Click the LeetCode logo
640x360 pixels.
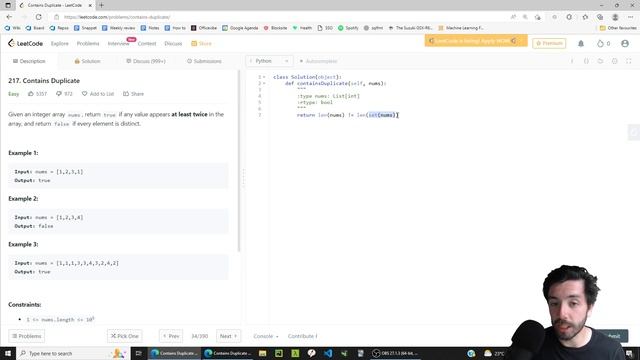pos(25,43)
